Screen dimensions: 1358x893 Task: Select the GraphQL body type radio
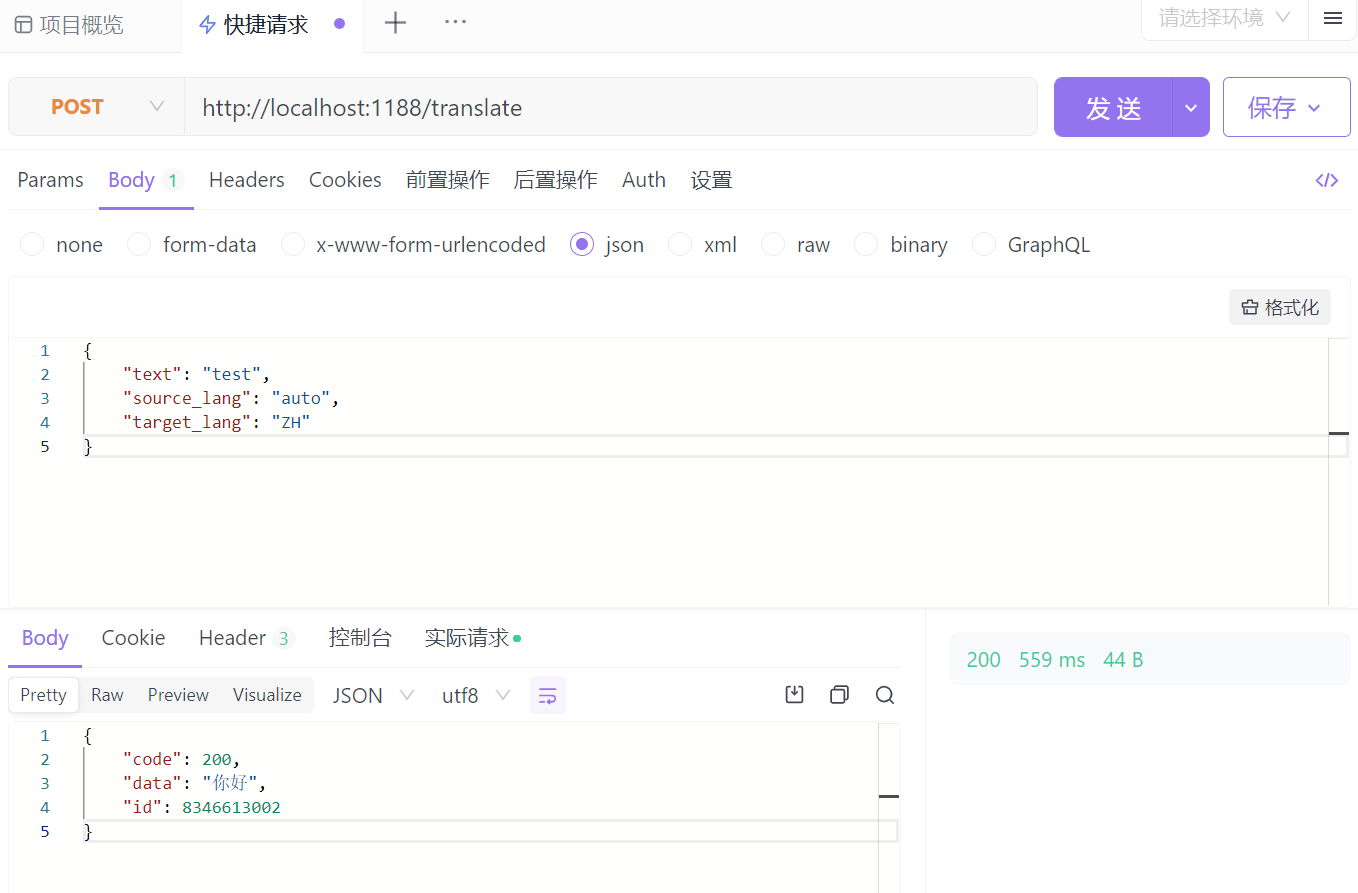[983, 244]
